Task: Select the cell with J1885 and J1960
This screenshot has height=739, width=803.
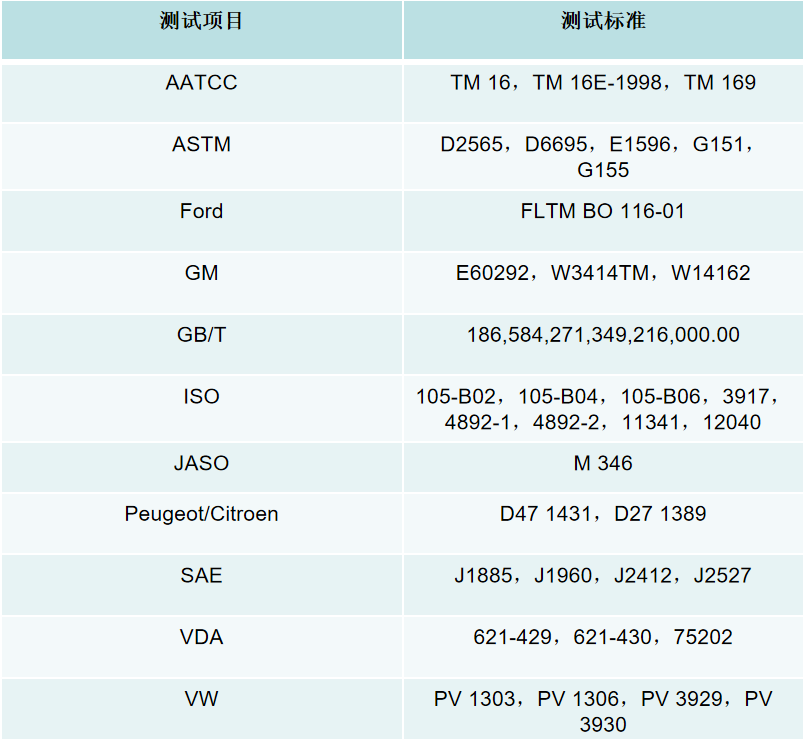Action: coord(603,576)
